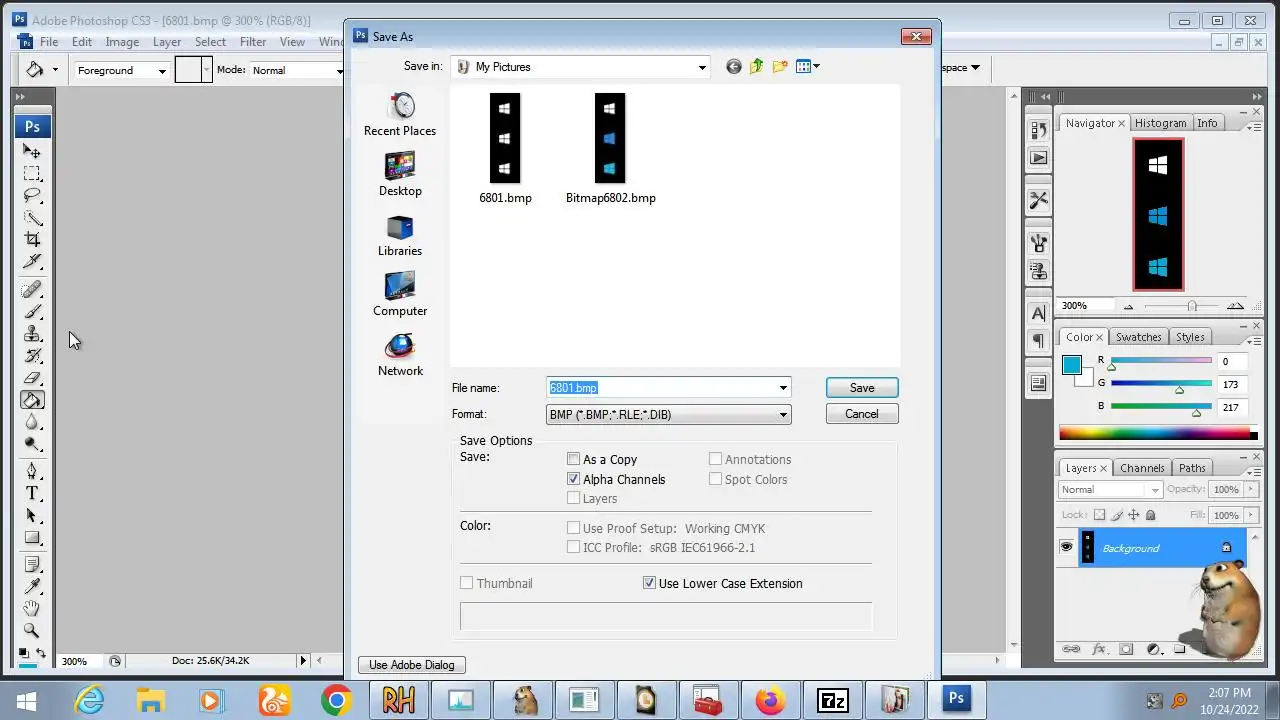
Task: Select the Slice tool
Action: coord(32,261)
